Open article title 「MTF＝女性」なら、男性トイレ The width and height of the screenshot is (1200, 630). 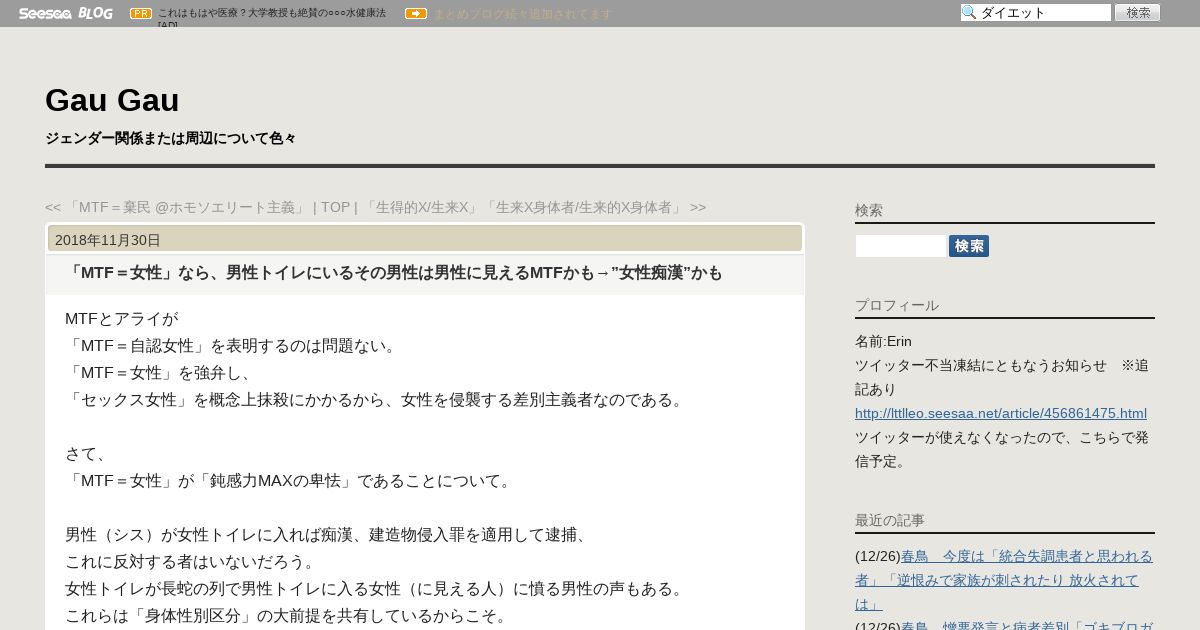[394, 273]
